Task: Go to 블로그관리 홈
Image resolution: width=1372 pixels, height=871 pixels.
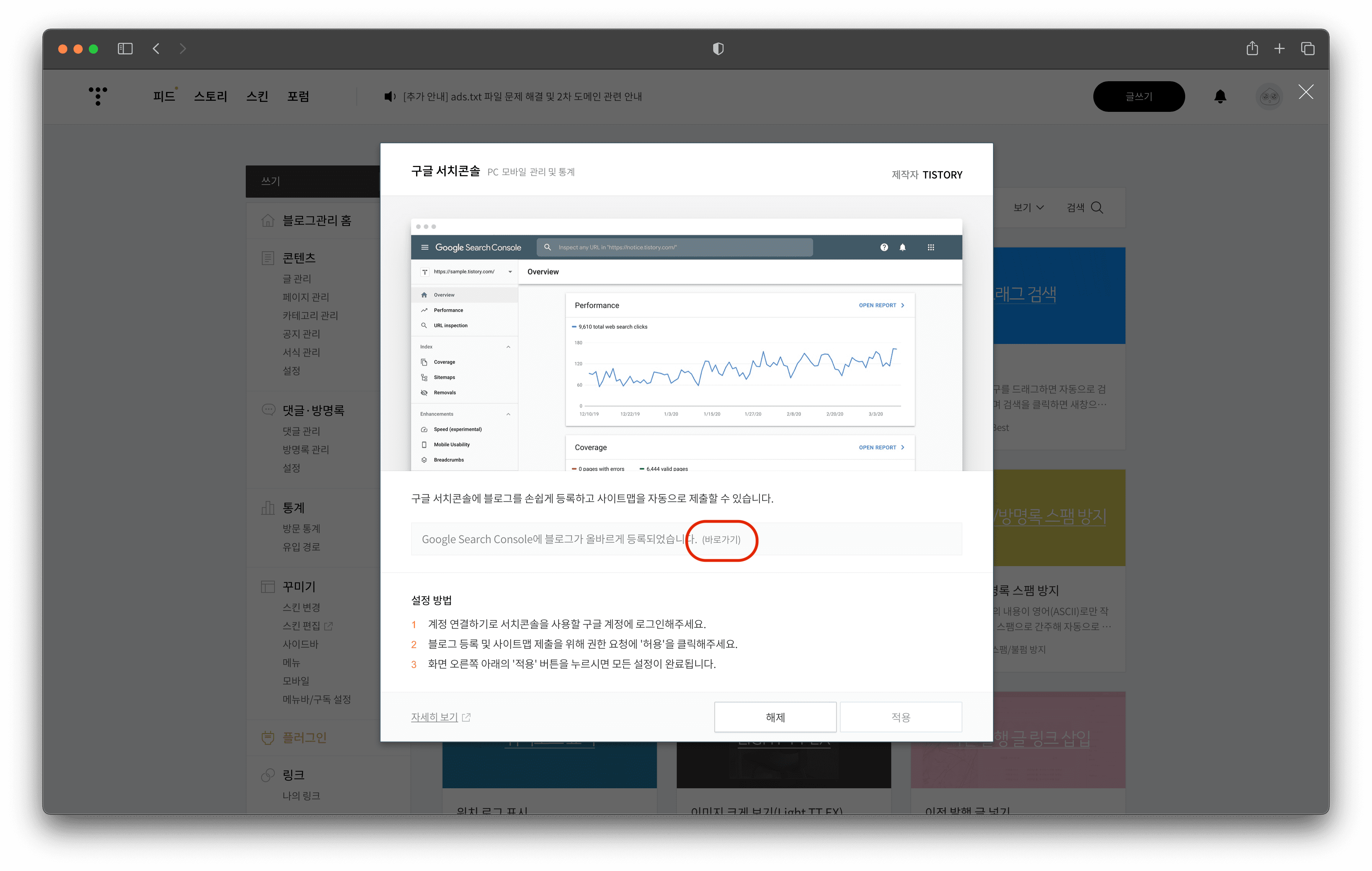Action: 317,221
